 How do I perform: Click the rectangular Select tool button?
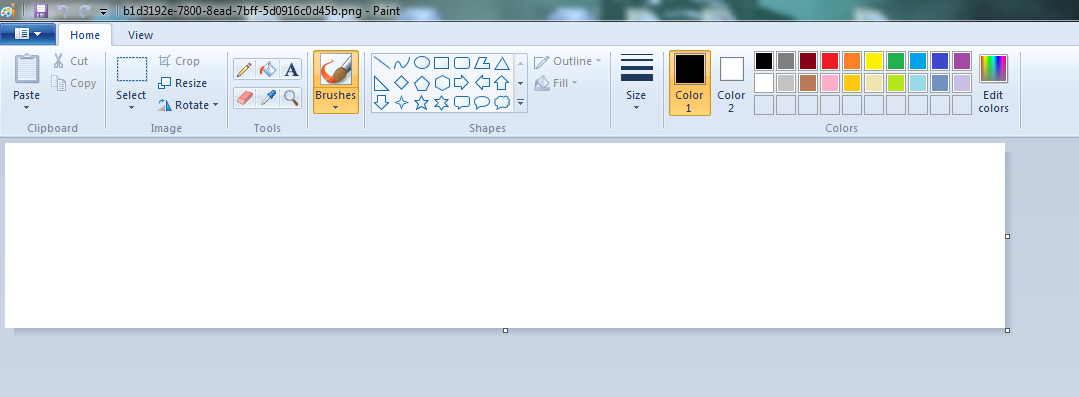(x=131, y=69)
